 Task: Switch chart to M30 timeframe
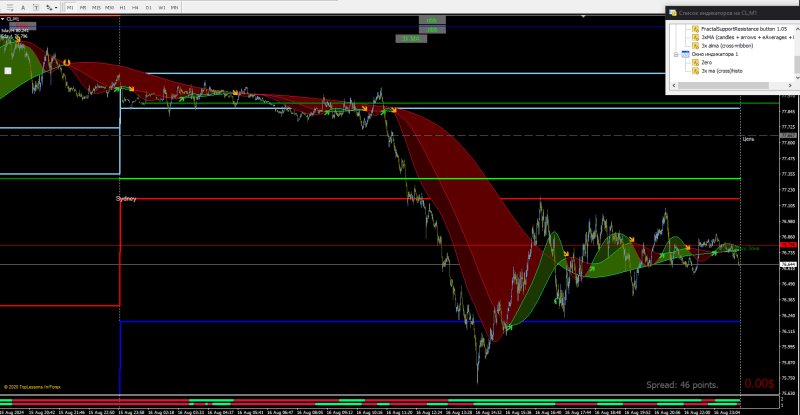coord(109,8)
